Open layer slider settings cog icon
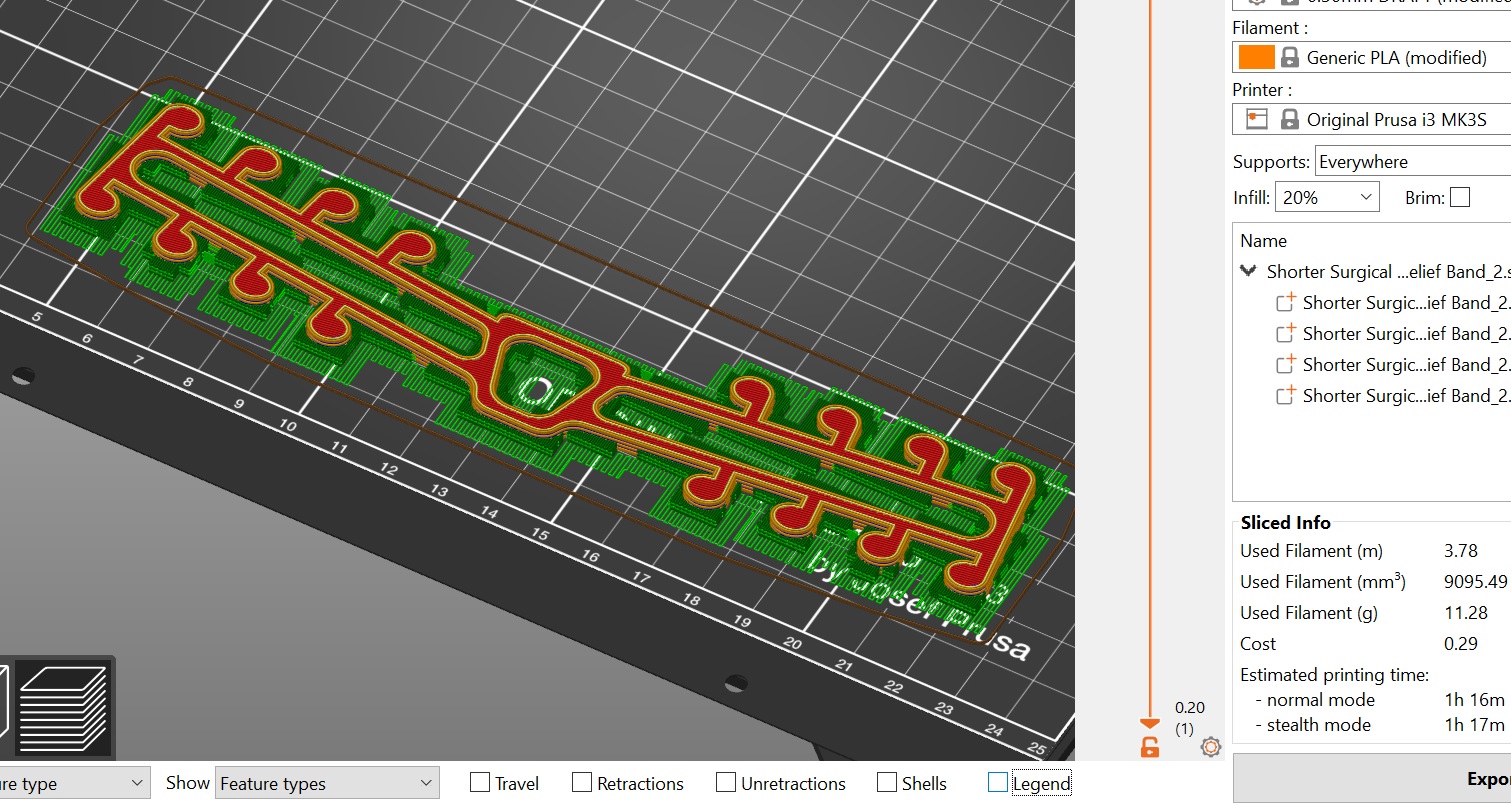 [1211, 746]
